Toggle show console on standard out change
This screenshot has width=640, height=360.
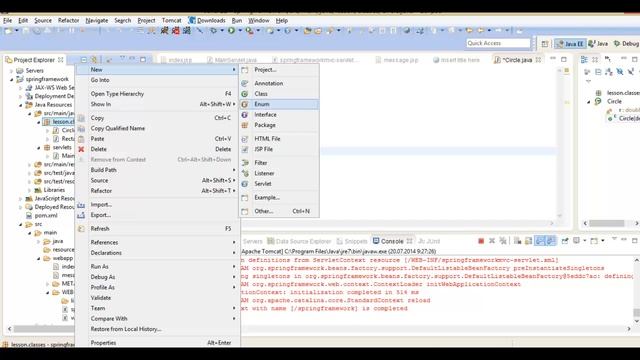point(540,241)
